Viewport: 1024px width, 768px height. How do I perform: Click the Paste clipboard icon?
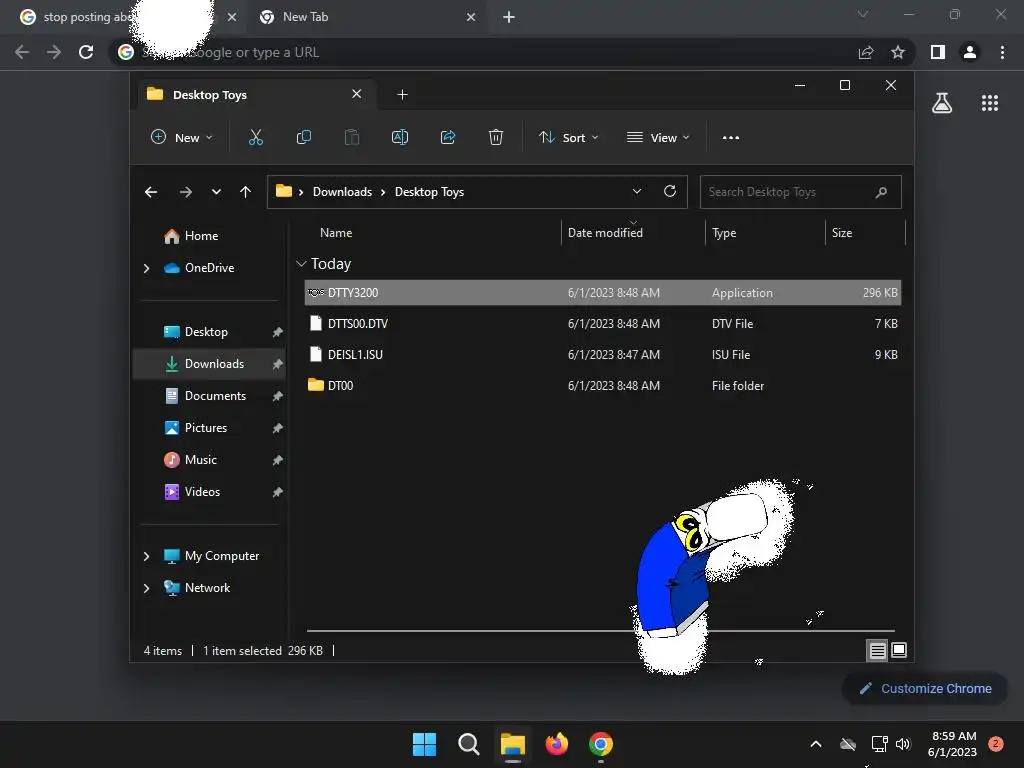[351, 137]
